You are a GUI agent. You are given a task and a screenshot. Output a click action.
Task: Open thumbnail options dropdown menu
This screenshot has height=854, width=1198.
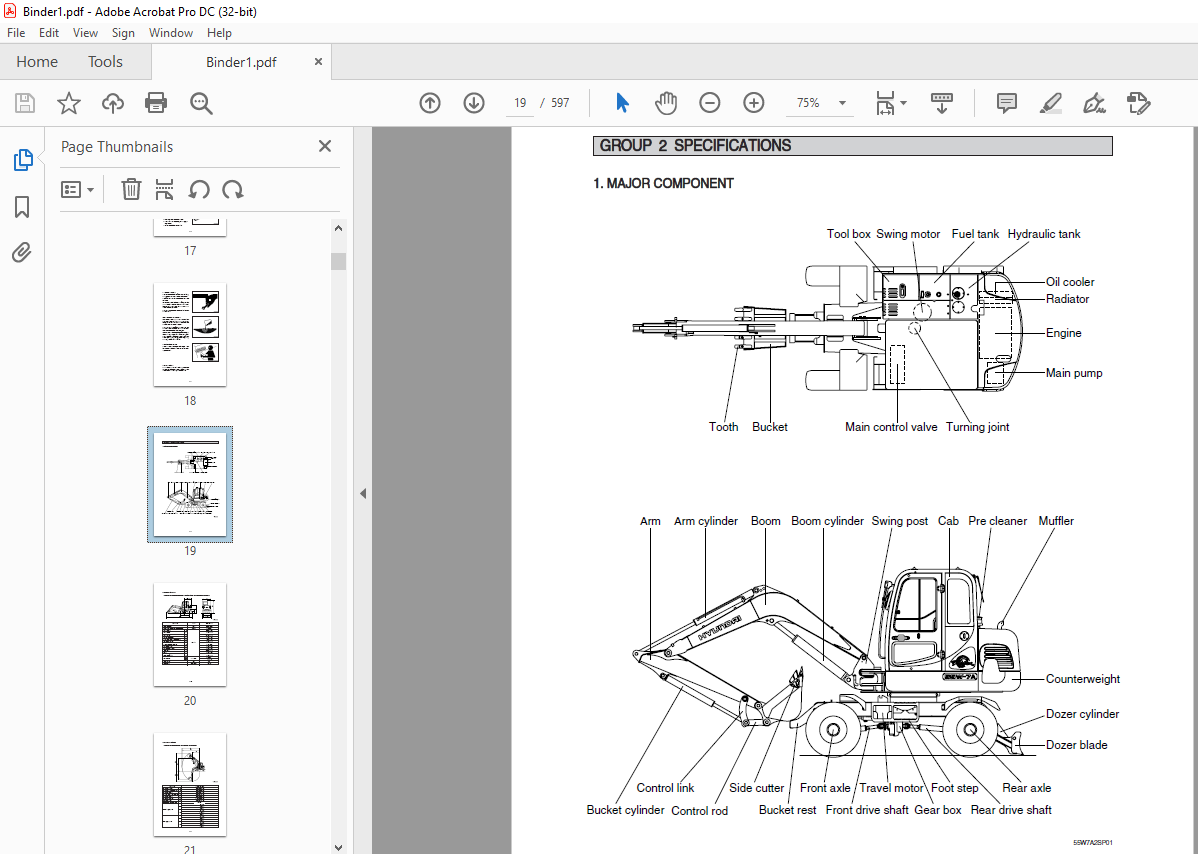point(77,189)
